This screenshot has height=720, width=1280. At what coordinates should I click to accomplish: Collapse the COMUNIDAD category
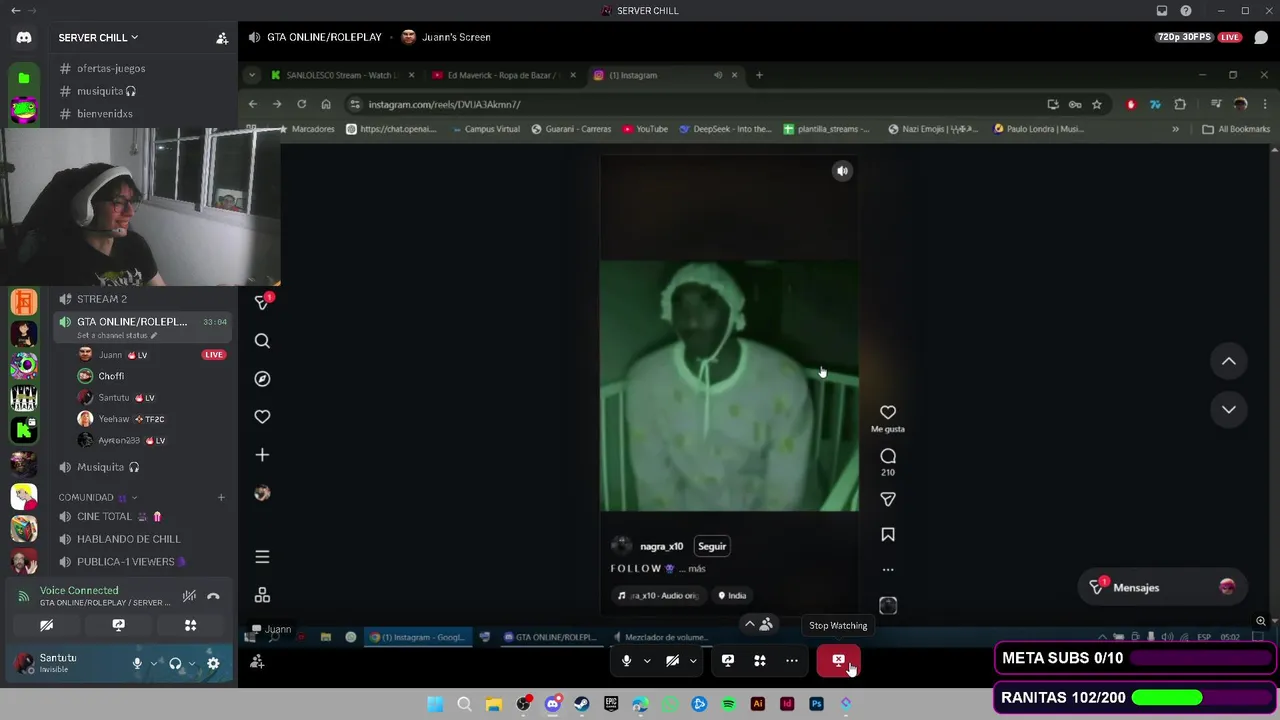(98, 497)
